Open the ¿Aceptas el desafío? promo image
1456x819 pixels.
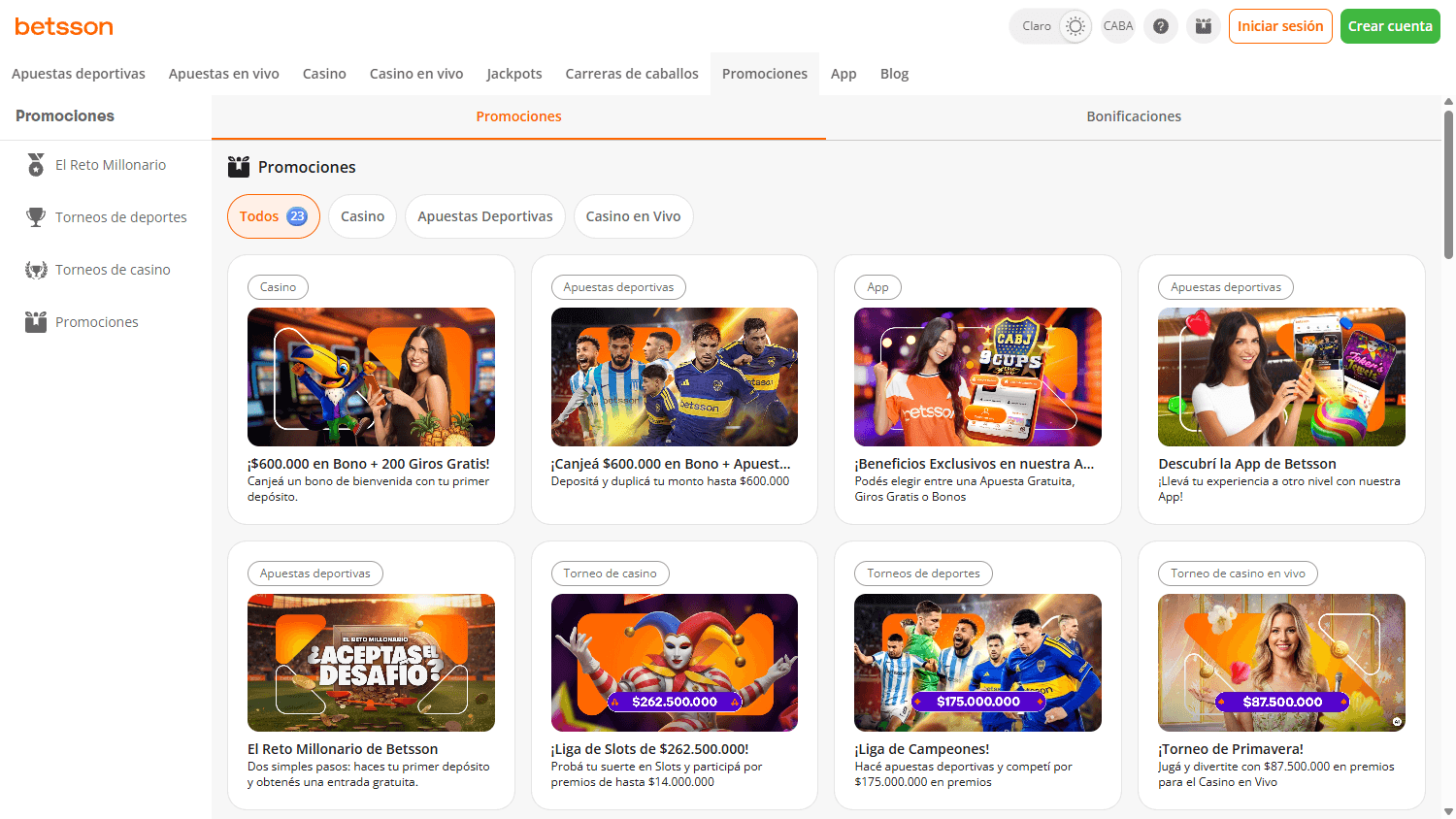371,663
